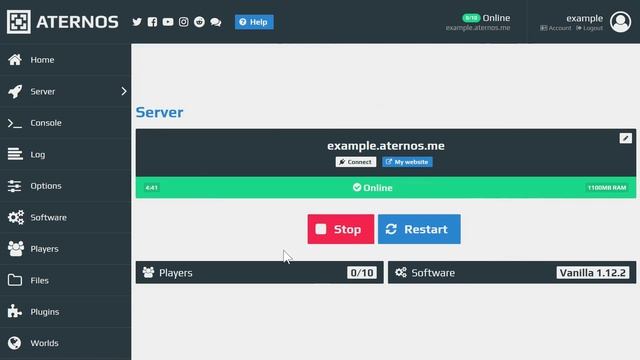Click the header server address example.aternos.me
This screenshot has height=360, width=640.
(x=478, y=28)
